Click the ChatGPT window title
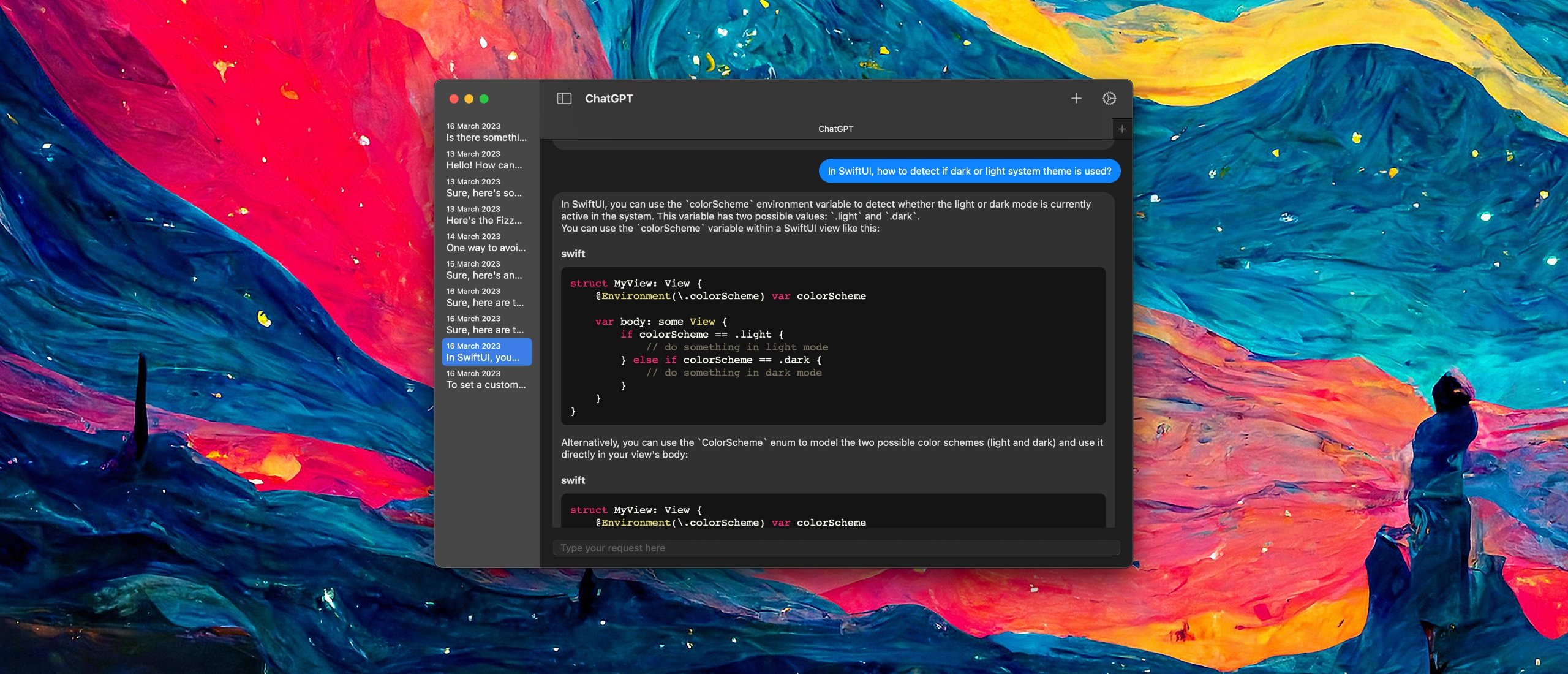 coord(609,99)
